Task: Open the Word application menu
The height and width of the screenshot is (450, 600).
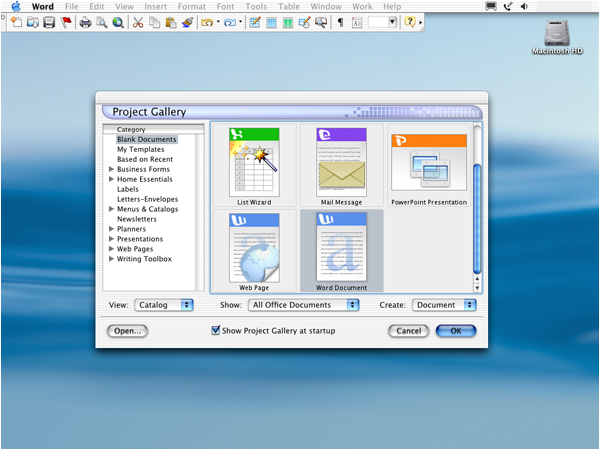Action: [x=42, y=7]
